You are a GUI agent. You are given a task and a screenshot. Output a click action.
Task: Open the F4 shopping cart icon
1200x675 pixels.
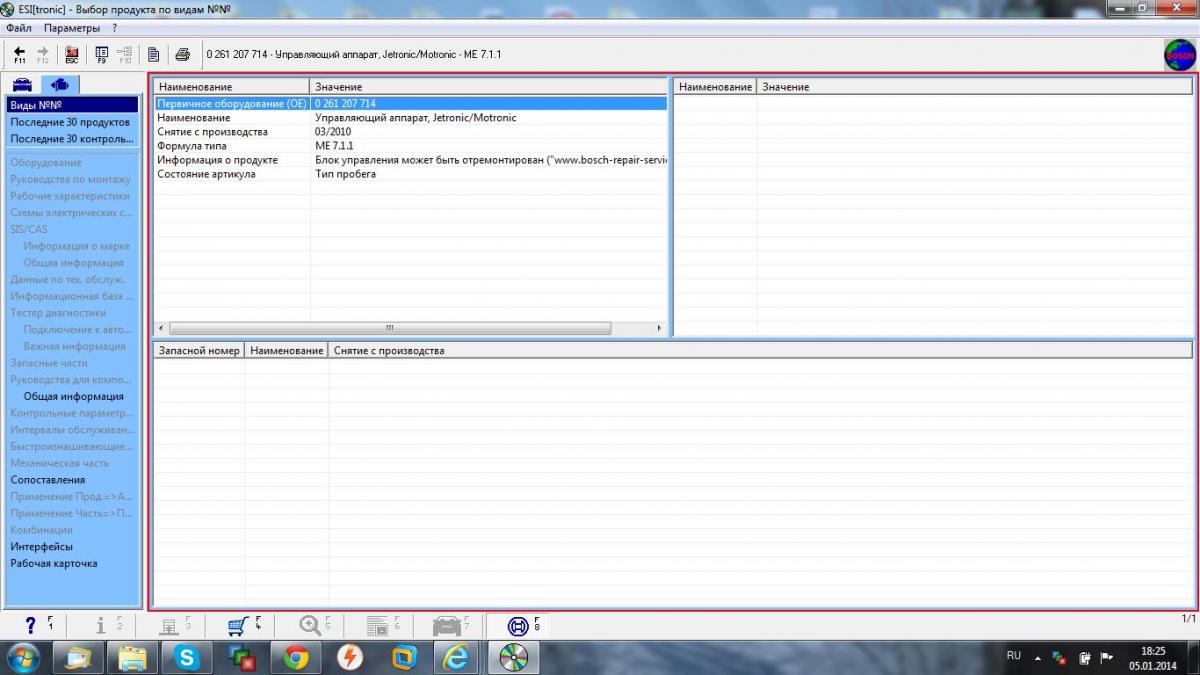point(243,626)
